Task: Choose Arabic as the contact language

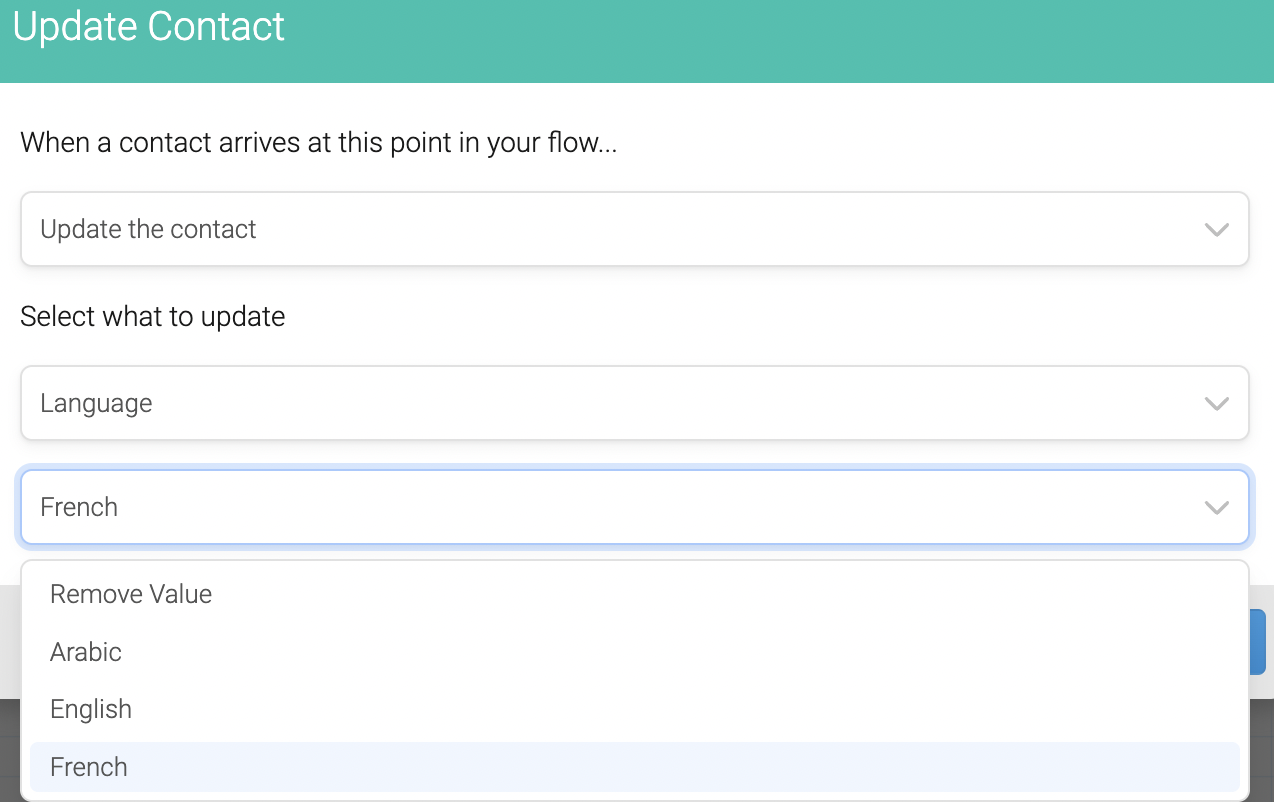Action: tap(85, 652)
